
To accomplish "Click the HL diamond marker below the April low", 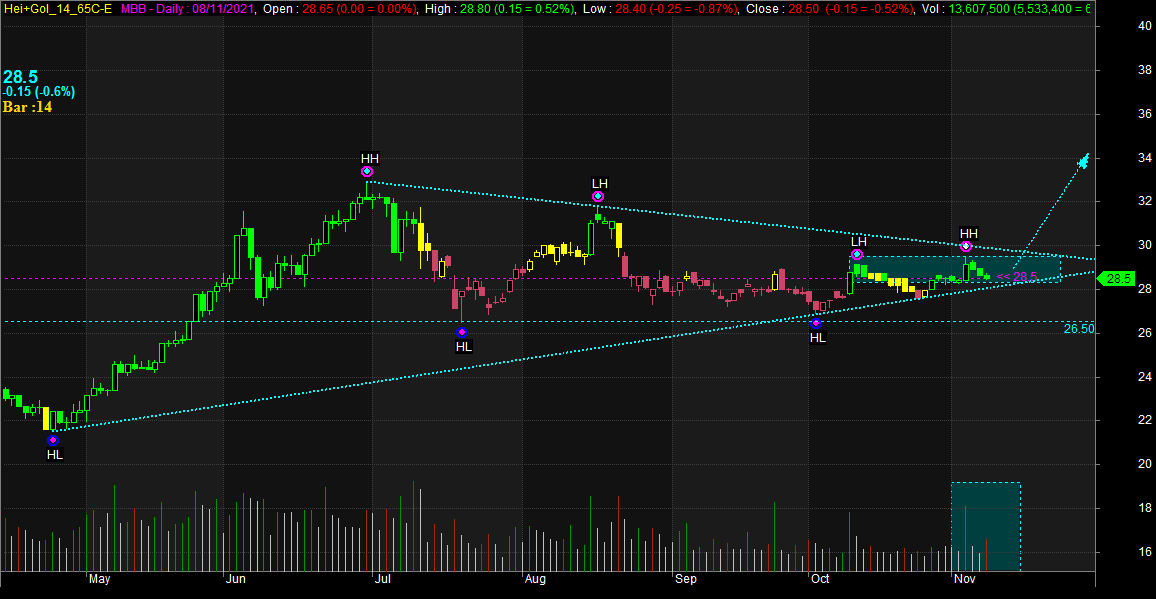I will pos(53,440).
